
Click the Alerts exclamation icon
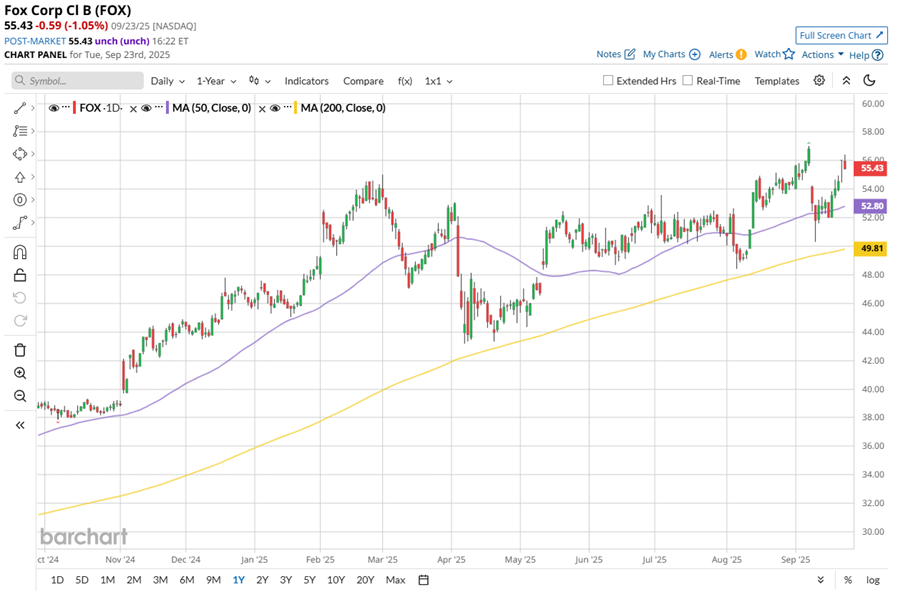(x=741, y=54)
